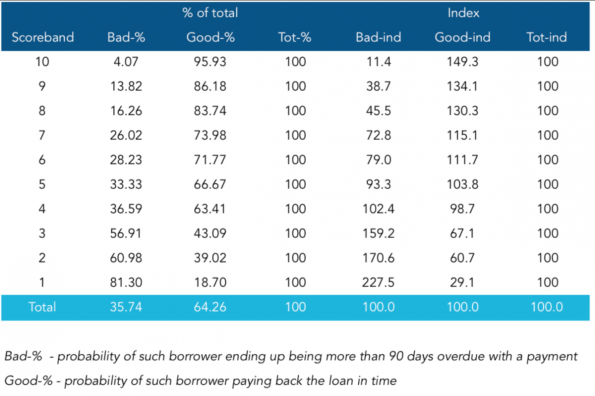Select Bad-% value 4.07 for scoreband 10
595x396 pixels.
[x=126, y=61]
